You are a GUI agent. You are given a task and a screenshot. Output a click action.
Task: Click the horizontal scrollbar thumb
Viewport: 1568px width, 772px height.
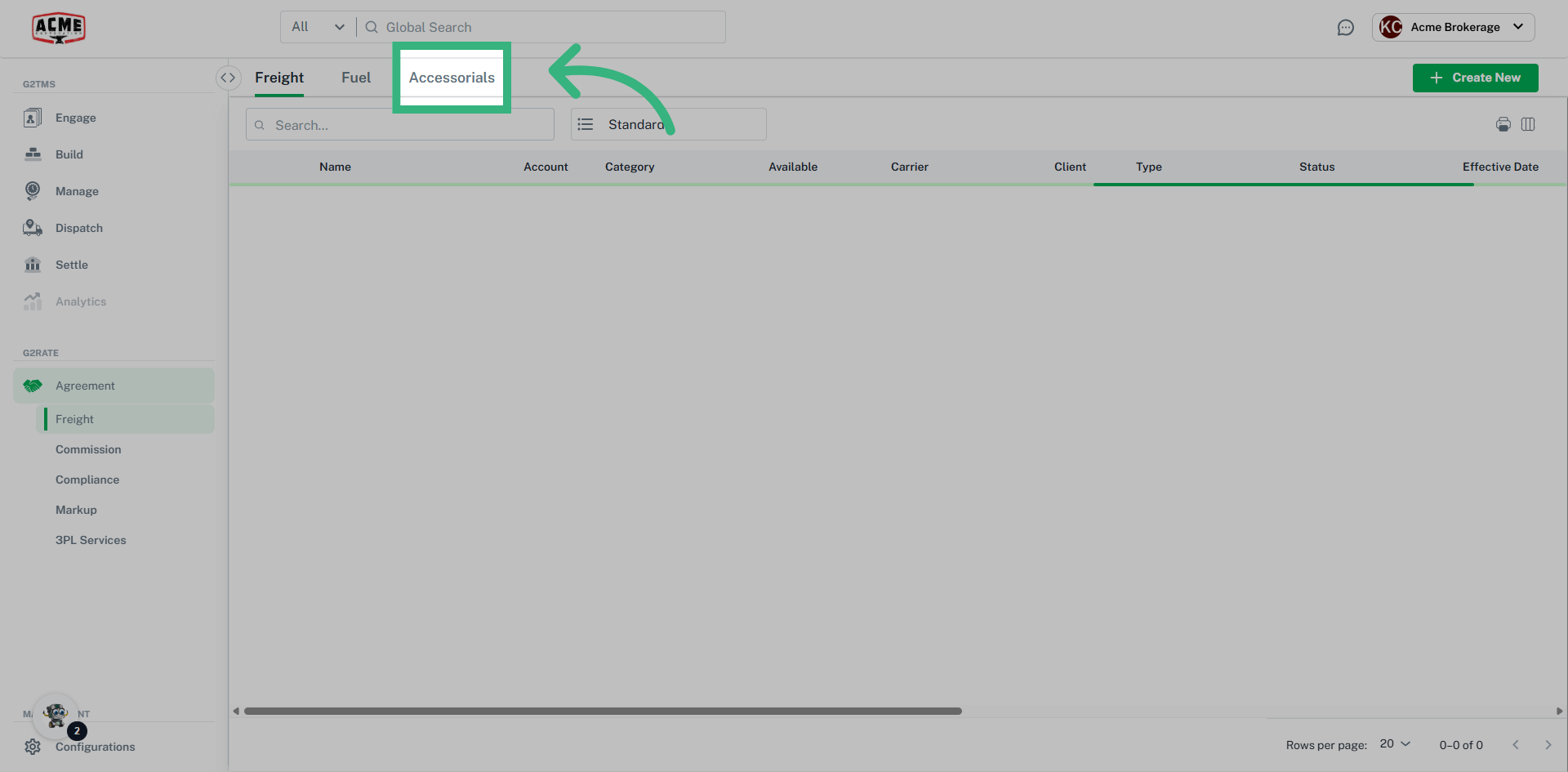coord(603,711)
